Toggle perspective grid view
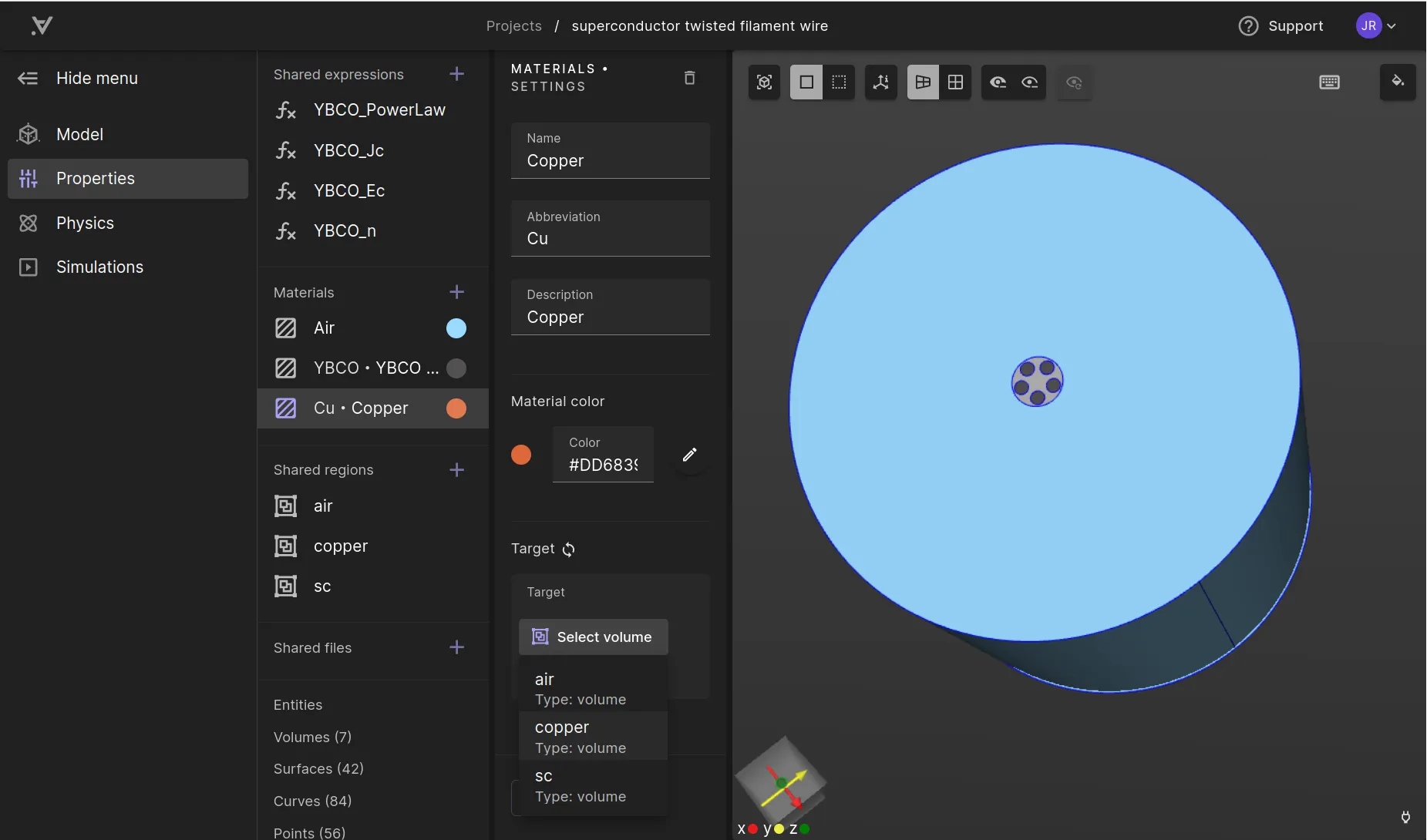Image resolution: width=1427 pixels, height=840 pixels. [923, 82]
